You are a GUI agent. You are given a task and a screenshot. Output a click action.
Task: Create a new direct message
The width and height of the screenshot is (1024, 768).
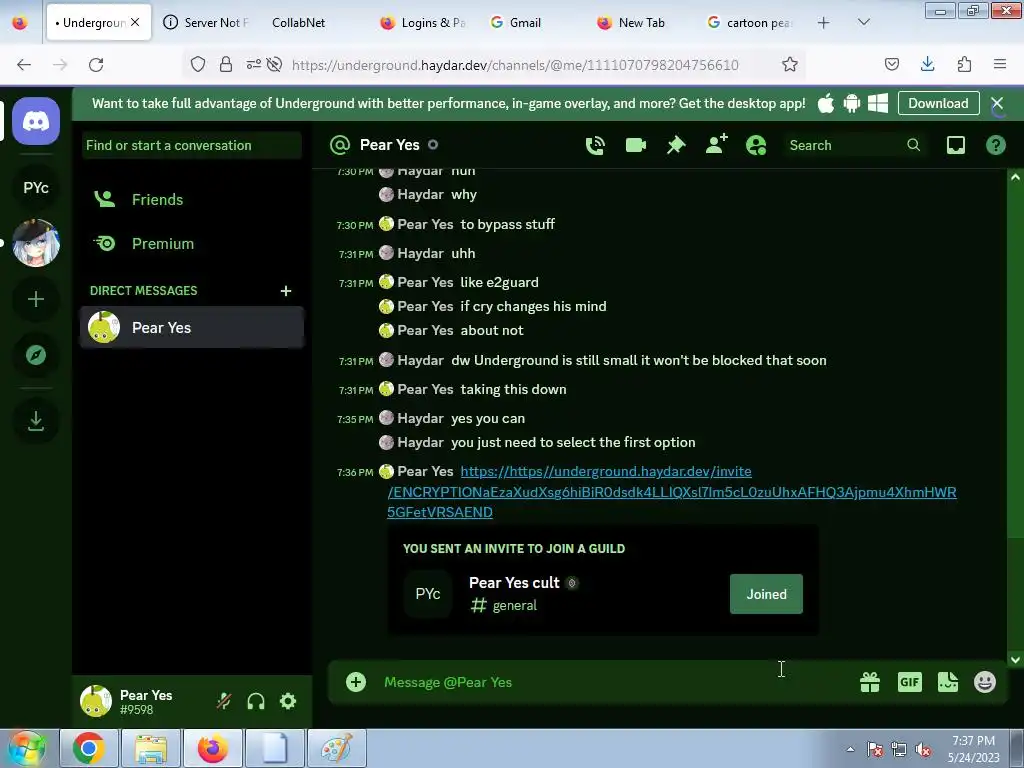[285, 291]
